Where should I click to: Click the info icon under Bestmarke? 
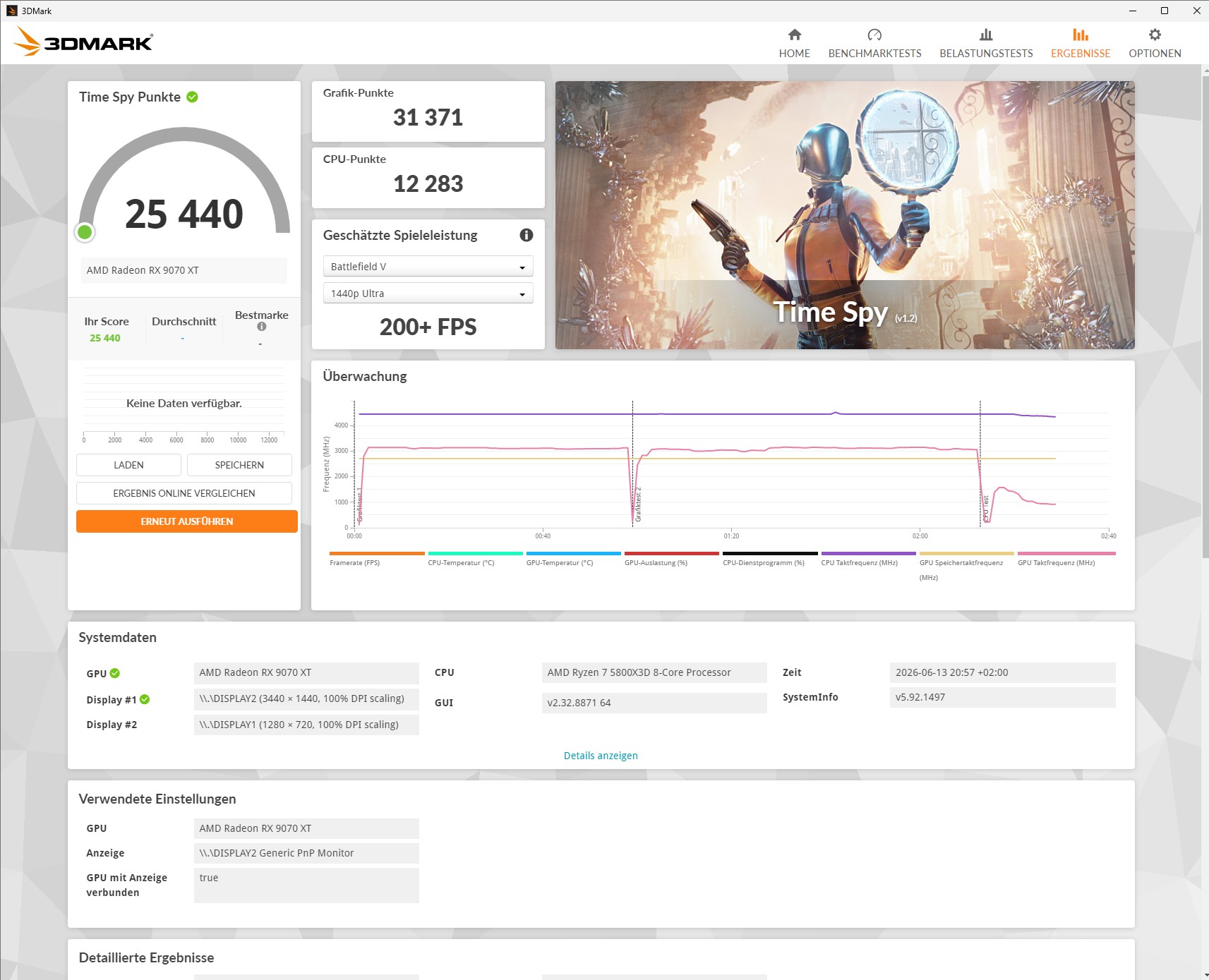(x=262, y=327)
